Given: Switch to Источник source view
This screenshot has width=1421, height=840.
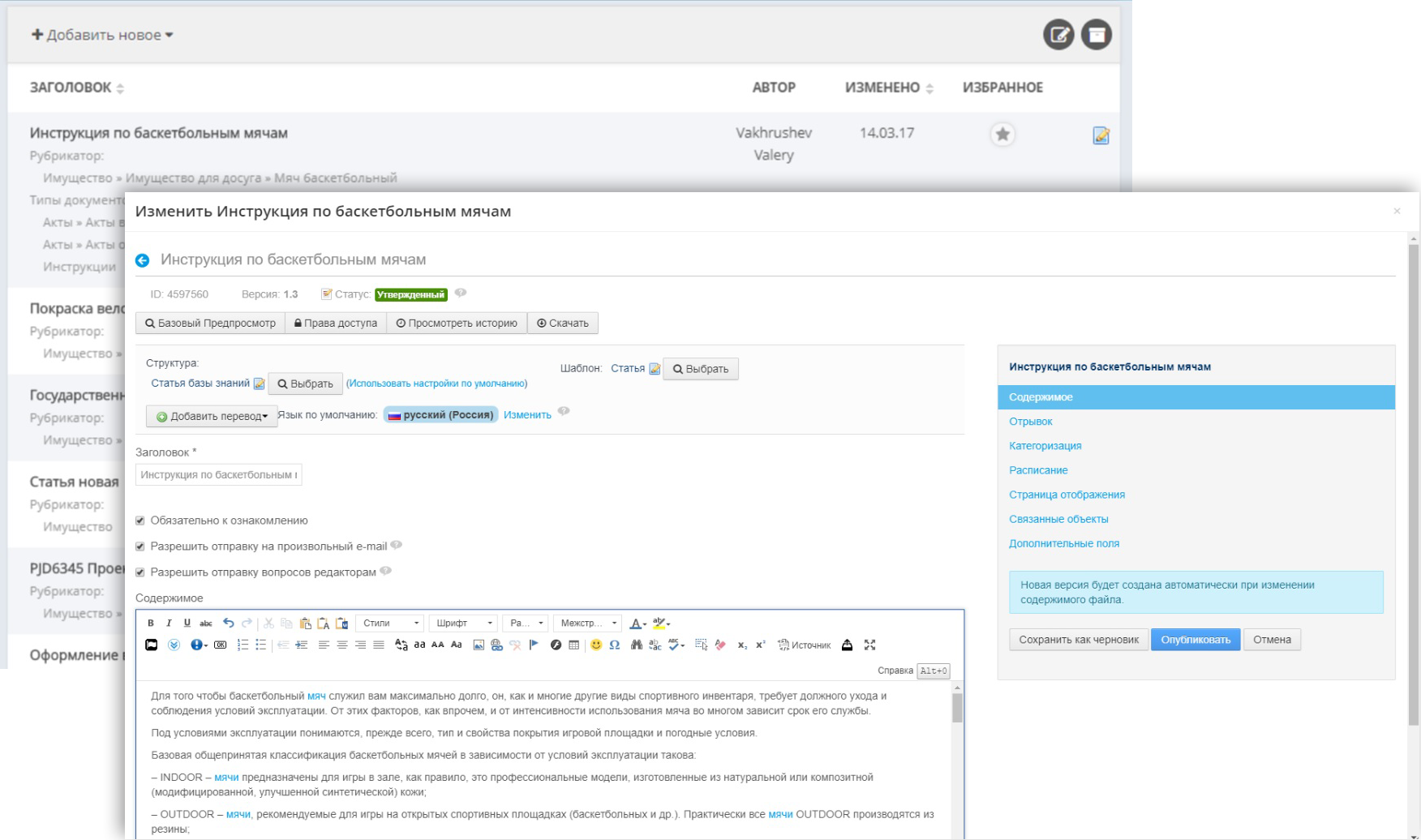Looking at the screenshot, I should coord(803,645).
